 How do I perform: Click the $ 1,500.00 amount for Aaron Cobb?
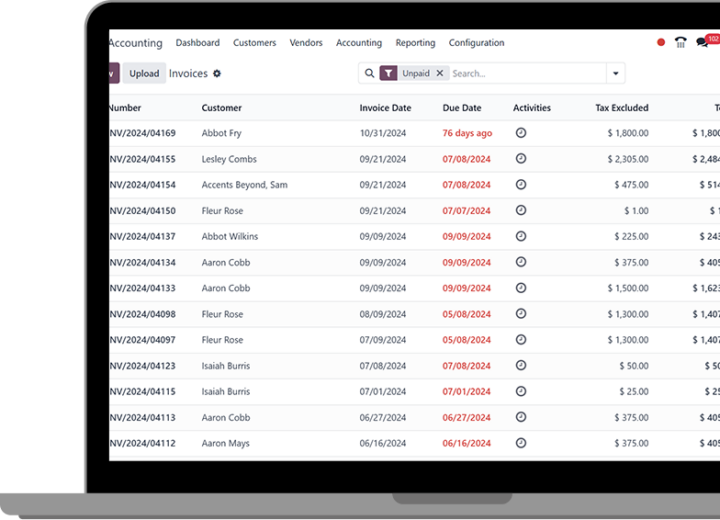628,288
